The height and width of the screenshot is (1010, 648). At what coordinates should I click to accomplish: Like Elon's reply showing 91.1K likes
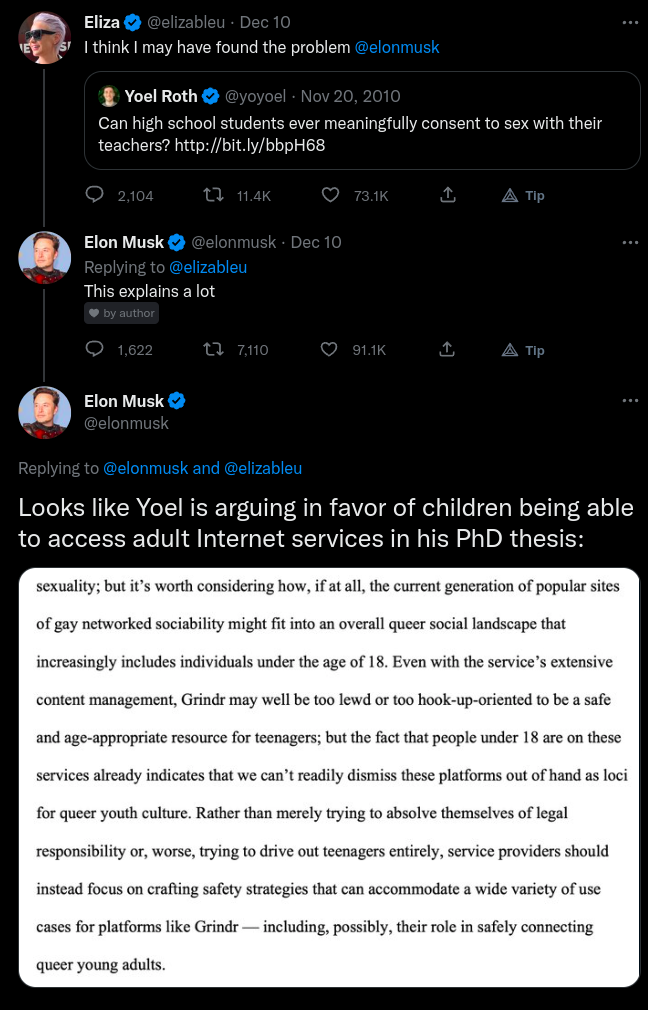(x=330, y=349)
